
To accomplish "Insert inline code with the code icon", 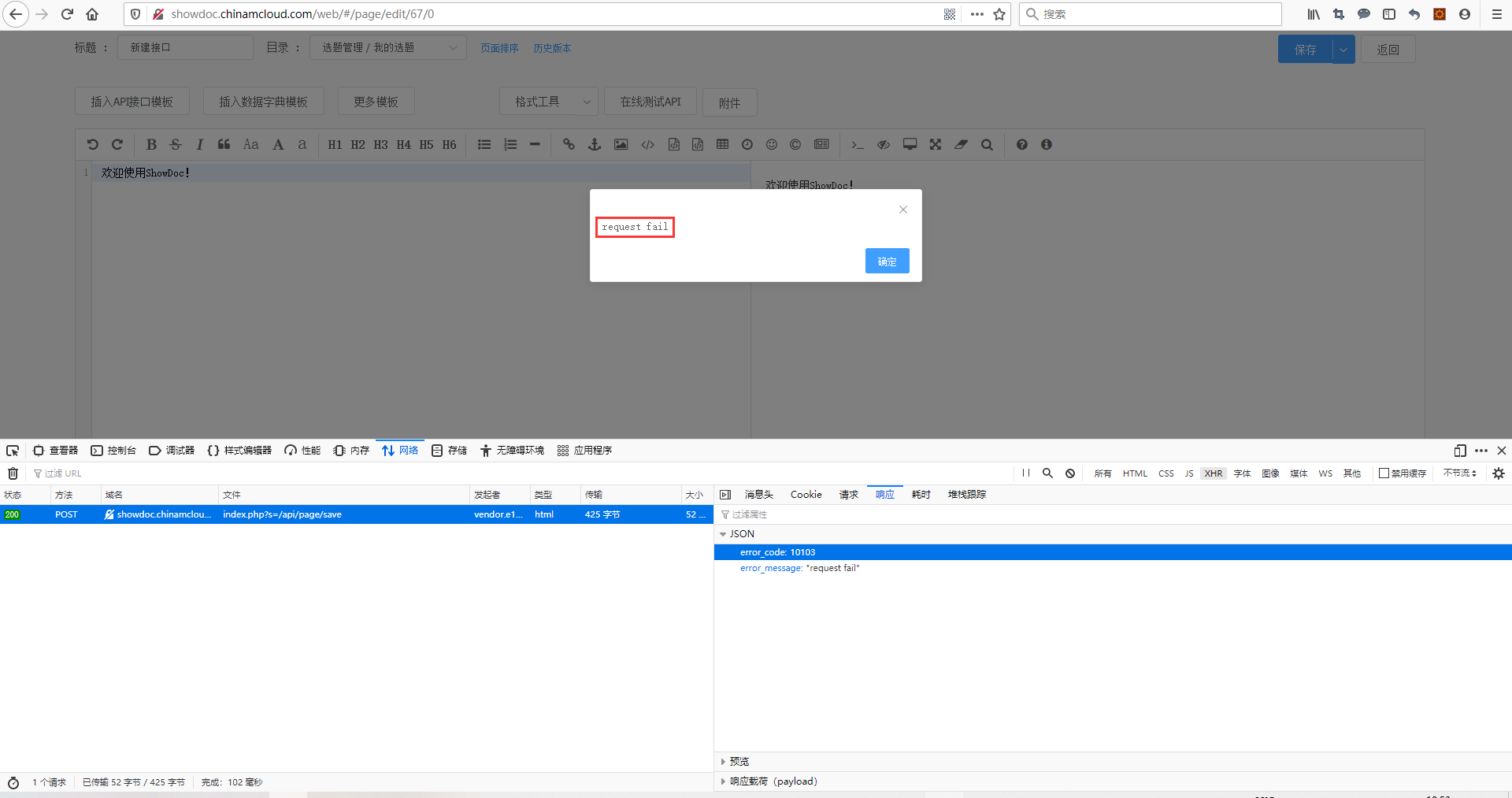I will [x=647, y=144].
